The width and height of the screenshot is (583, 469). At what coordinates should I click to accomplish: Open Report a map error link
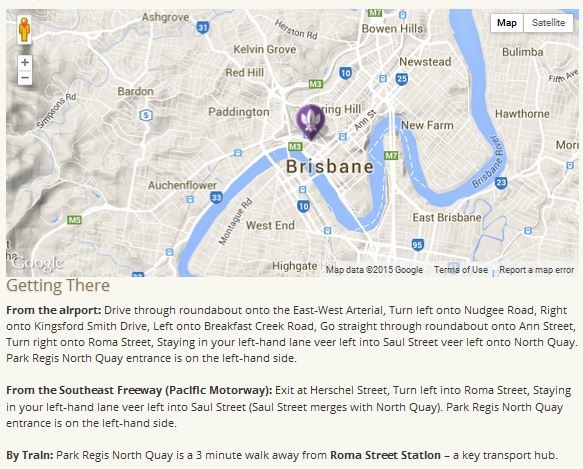(x=537, y=270)
